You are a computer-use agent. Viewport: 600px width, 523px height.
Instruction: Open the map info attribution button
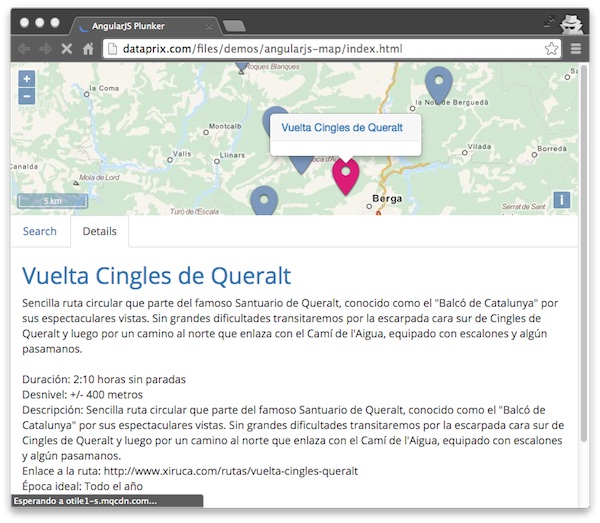point(561,200)
